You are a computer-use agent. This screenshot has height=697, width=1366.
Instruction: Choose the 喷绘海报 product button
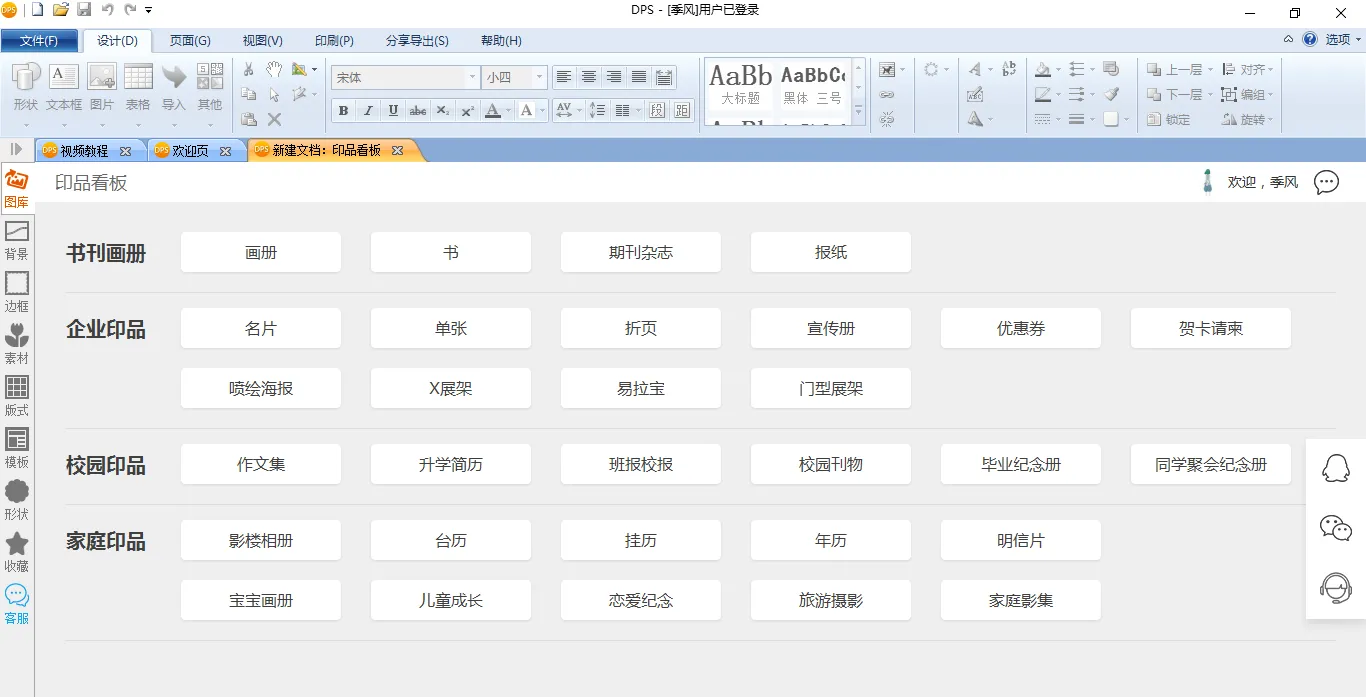[261, 389]
